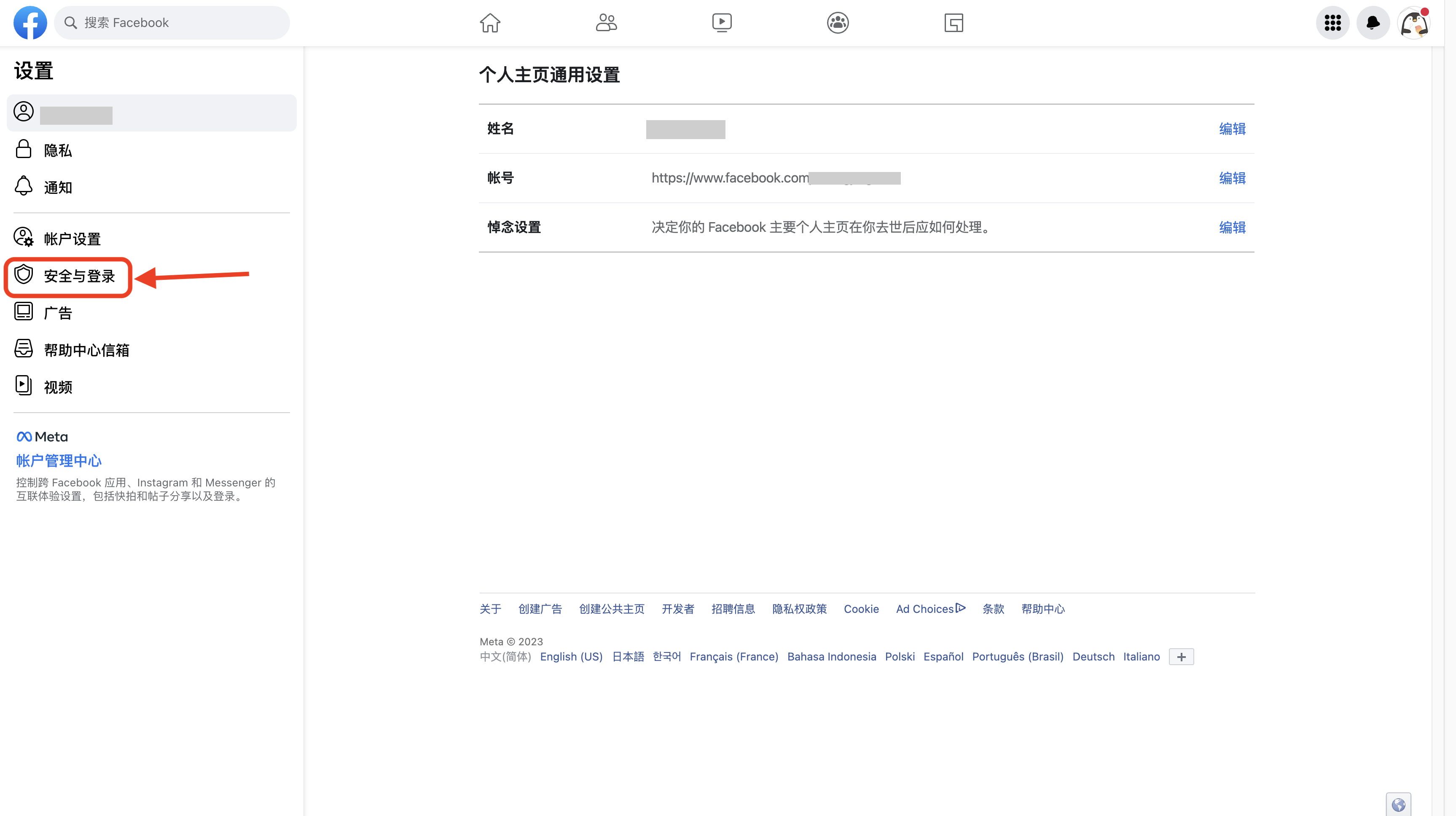
Task: Open 广告 ads settings
Action: 151,313
